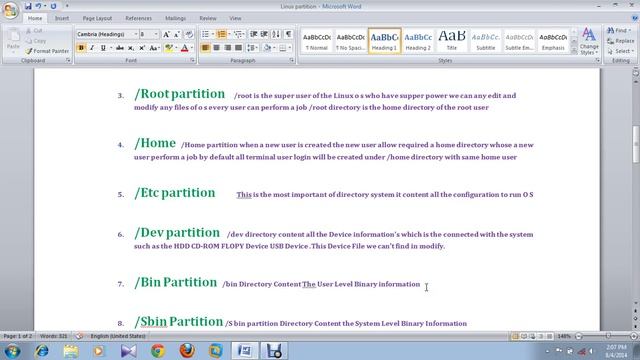Click the English (United States) language indicator
The image size is (640, 360).
[118, 336]
